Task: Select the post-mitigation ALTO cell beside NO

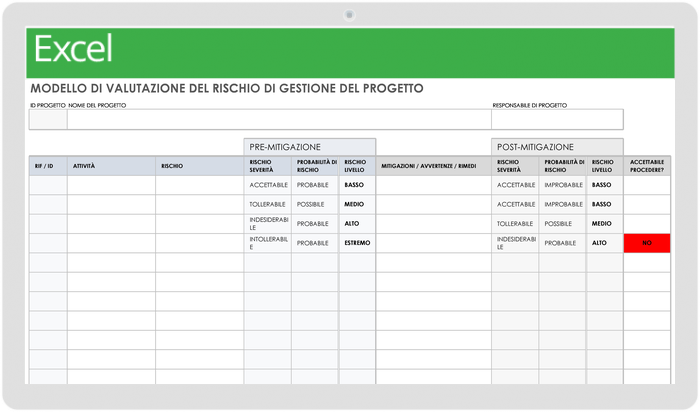Action: [x=605, y=243]
